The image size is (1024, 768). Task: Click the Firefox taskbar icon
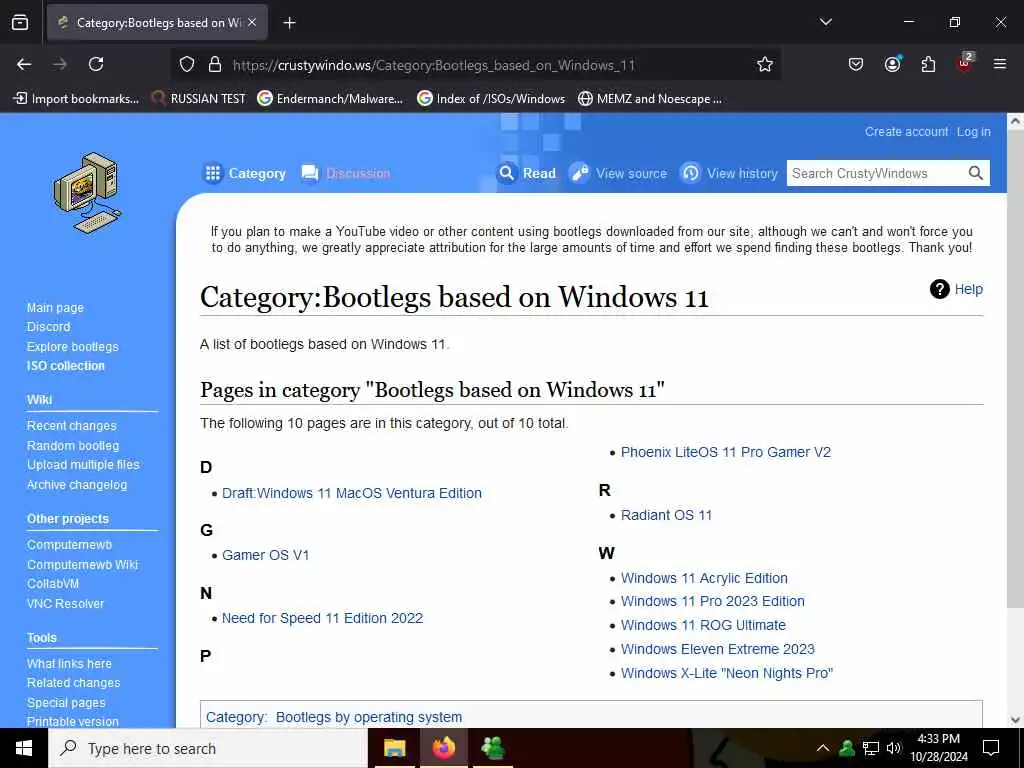(443, 748)
